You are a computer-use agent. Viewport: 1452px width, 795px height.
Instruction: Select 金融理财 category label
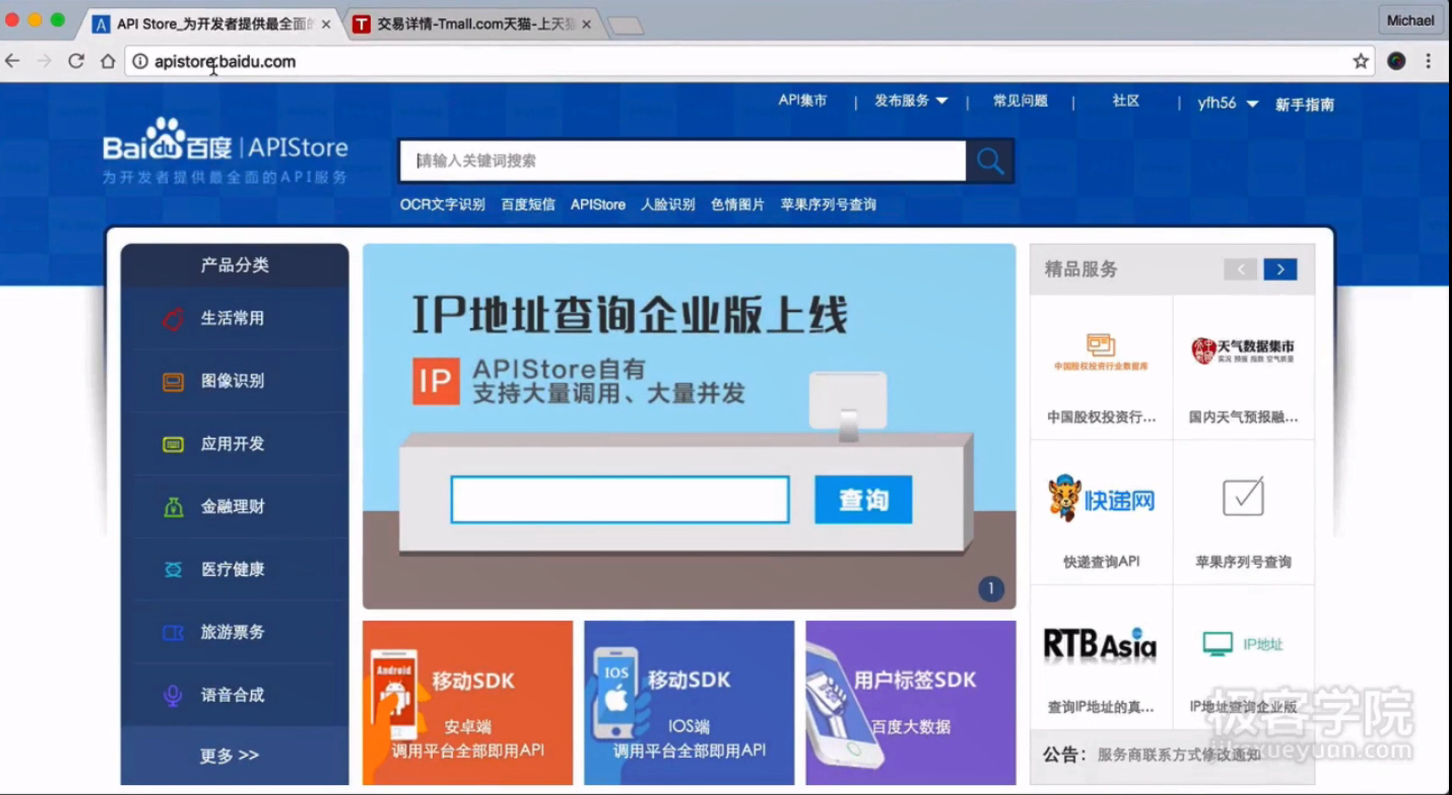coord(233,507)
